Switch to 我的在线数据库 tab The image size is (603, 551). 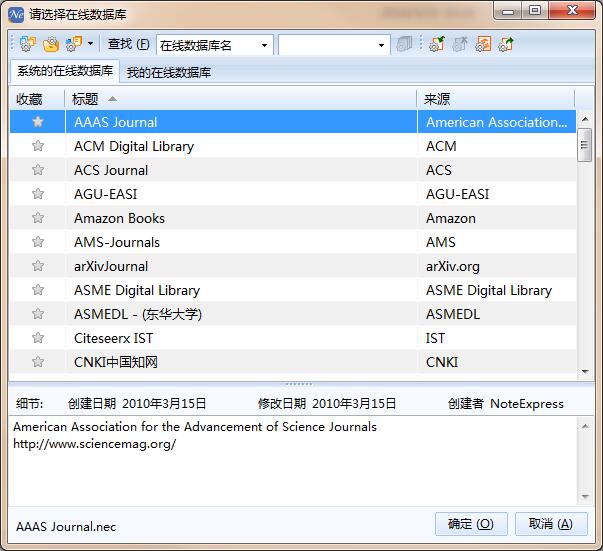coord(169,72)
